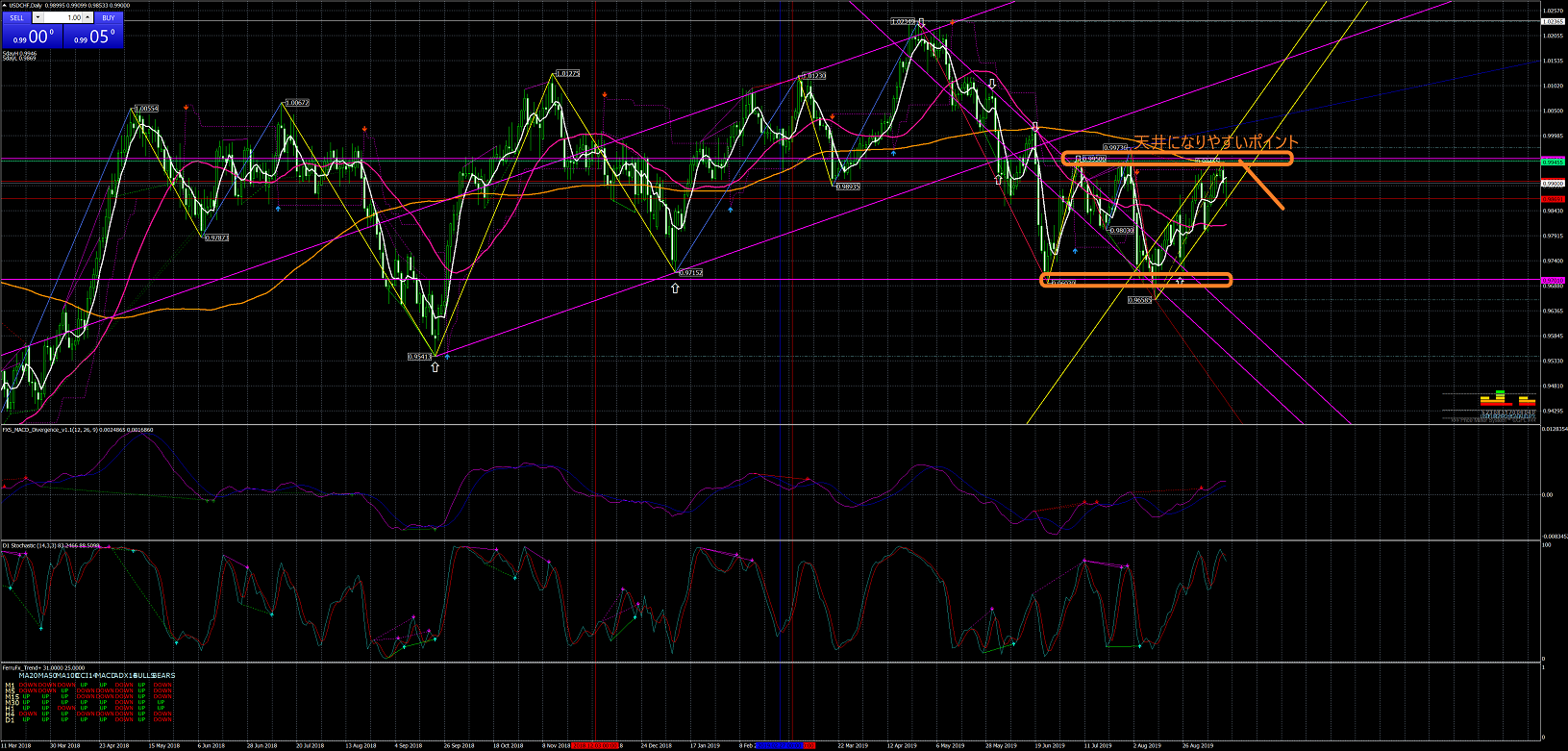
Task: Select the 0.97152 swing low label
Action: [690, 273]
